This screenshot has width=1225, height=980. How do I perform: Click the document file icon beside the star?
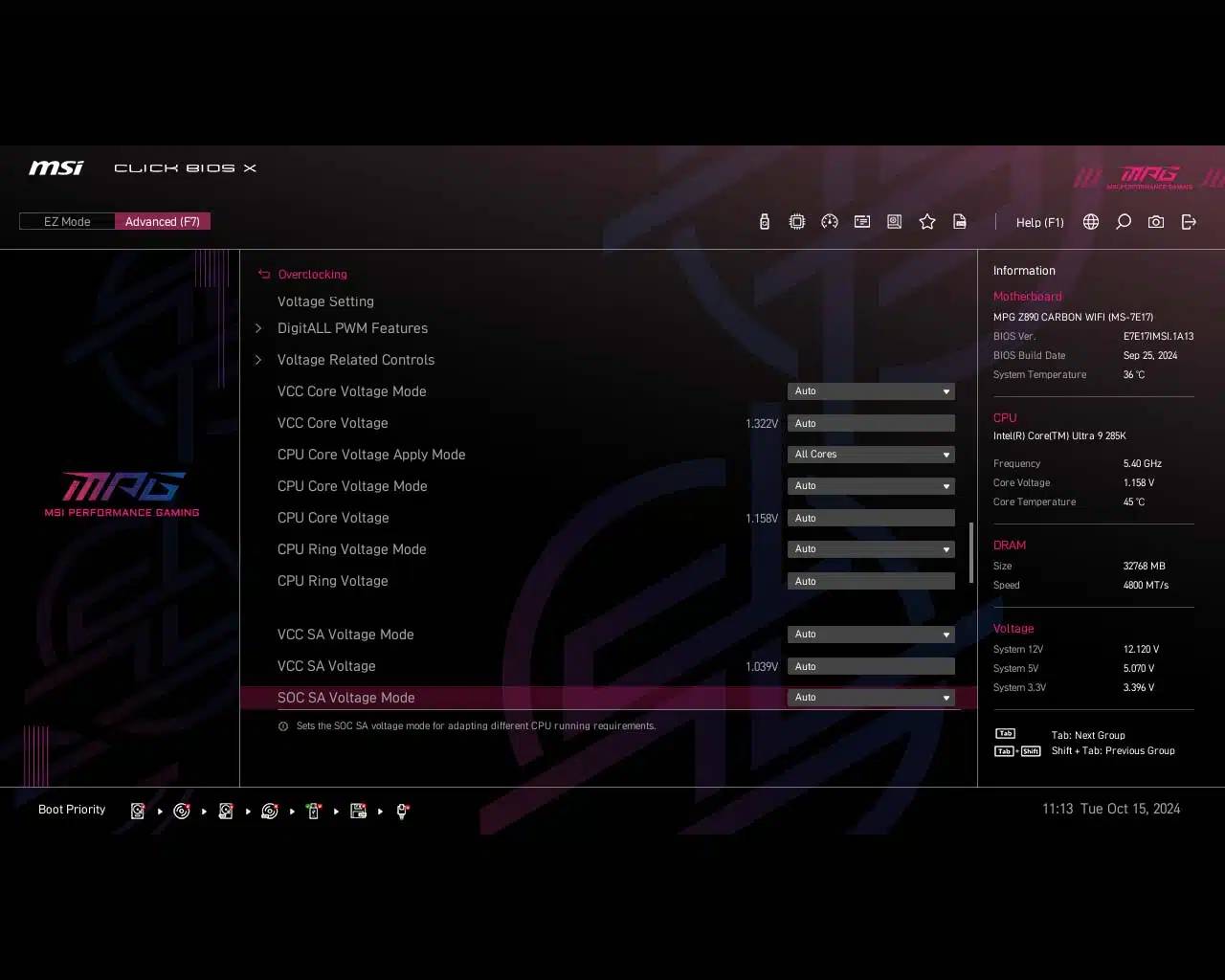click(x=960, y=222)
